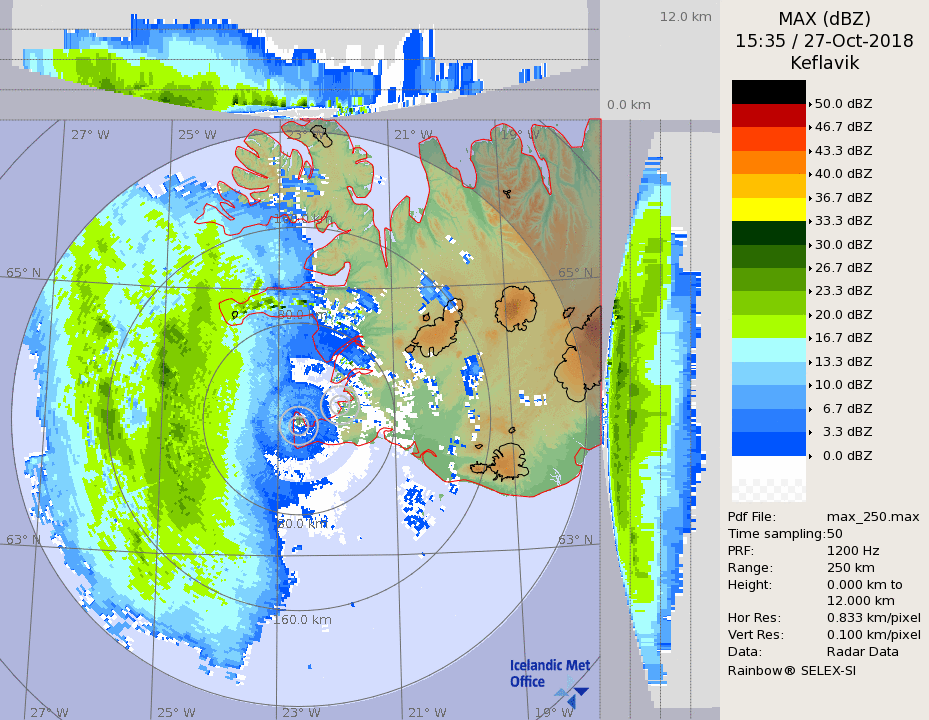The image size is (929, 720).
Task: Select the orange 40.0 dBZ legend swatch
Action: point(768,162)
